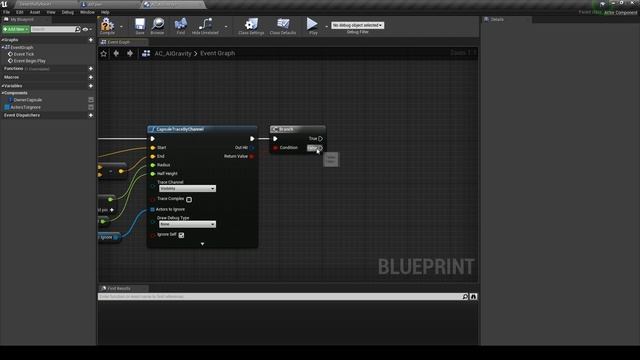Click the search magnifier in My Blueprint
640x360 pixels.
(x=78, y=29)
